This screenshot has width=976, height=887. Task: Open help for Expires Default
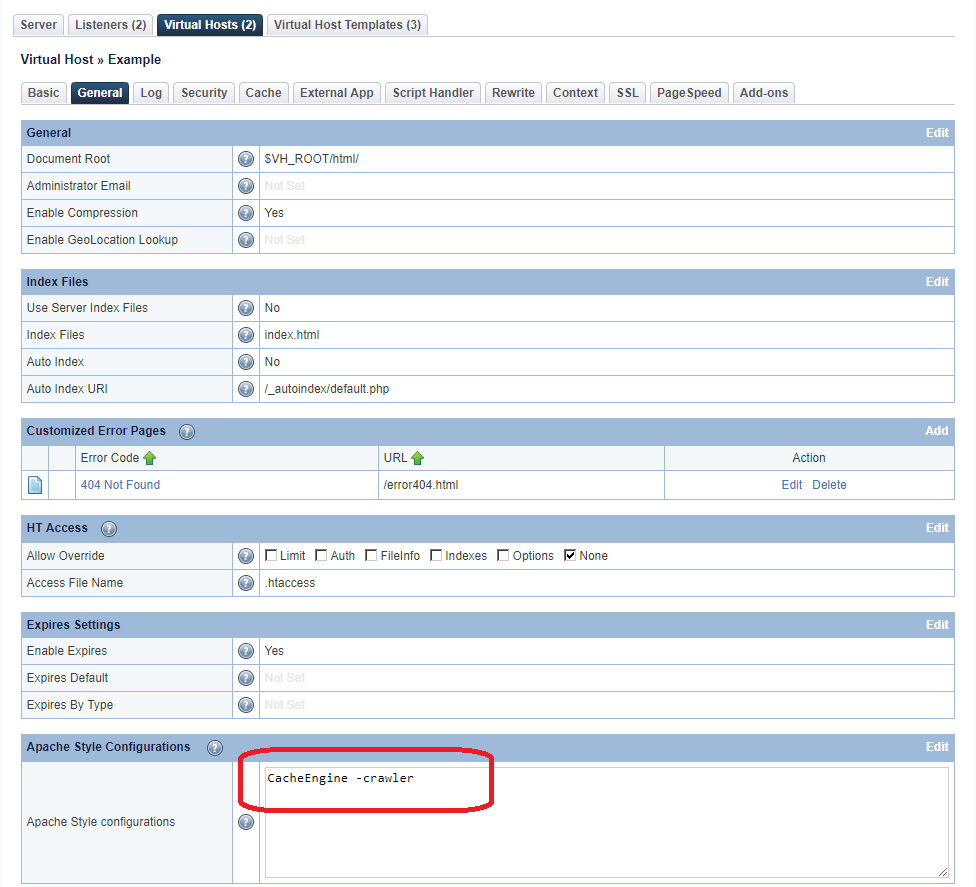coord(246,678)
